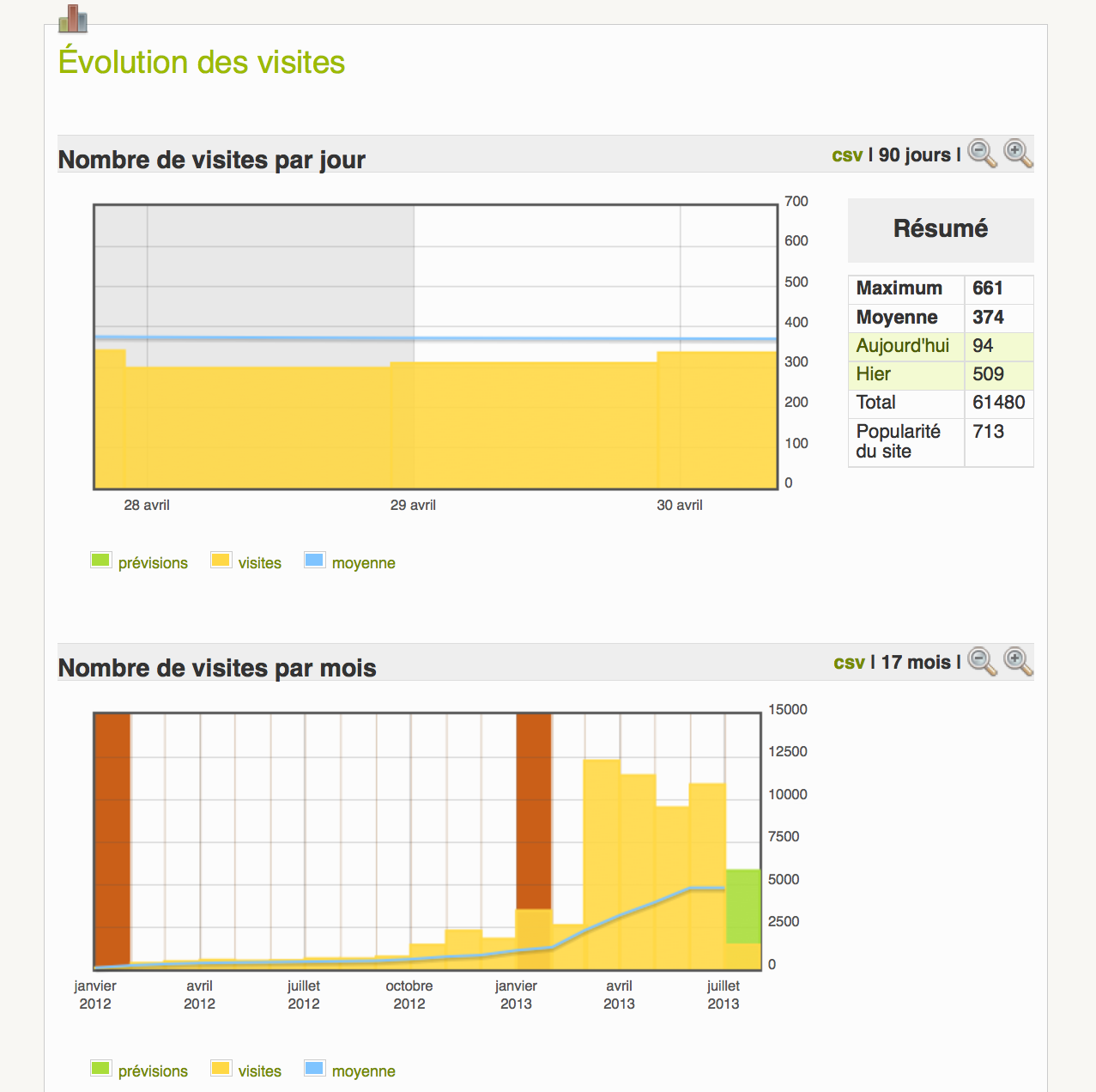The width and height of the screenshot is (1096, 1092).
Task: Click 'moyenne' label under monthly chart
Action: (364, 1071)
